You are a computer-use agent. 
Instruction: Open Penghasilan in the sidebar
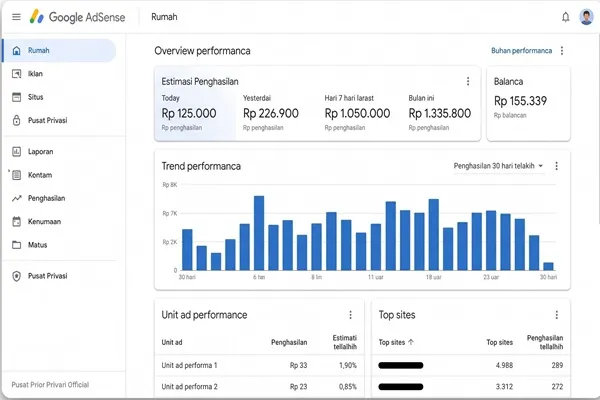pyautogui.click(x=46, y=198)
